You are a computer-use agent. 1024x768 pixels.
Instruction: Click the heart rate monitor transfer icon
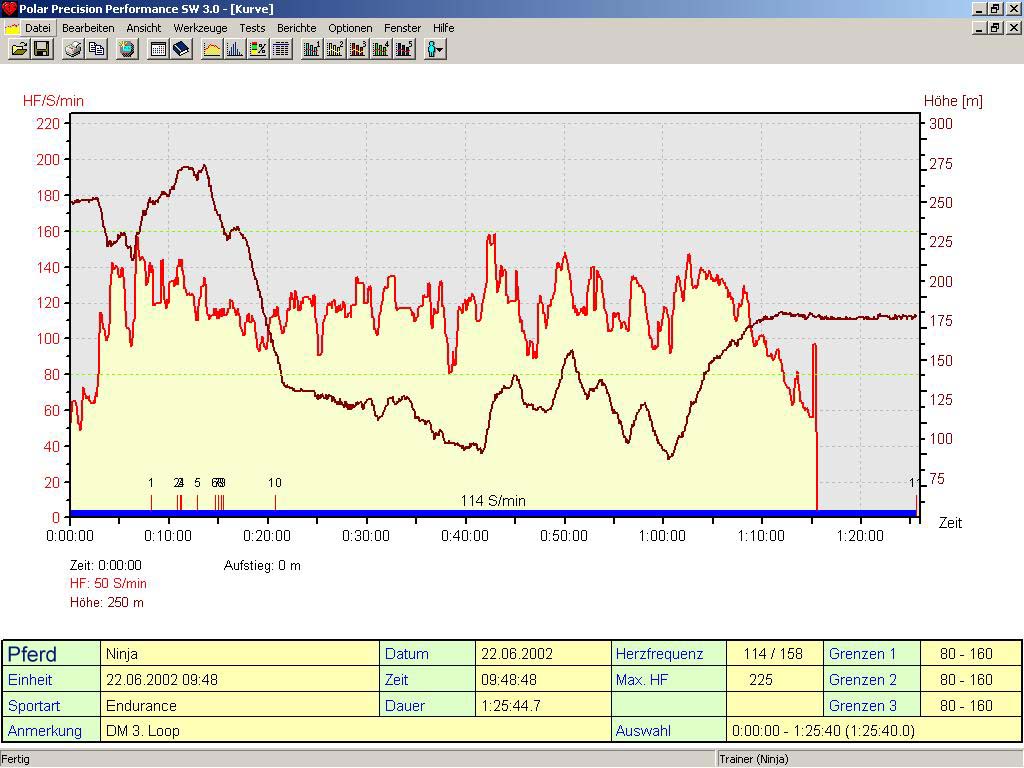coord(127,49)
